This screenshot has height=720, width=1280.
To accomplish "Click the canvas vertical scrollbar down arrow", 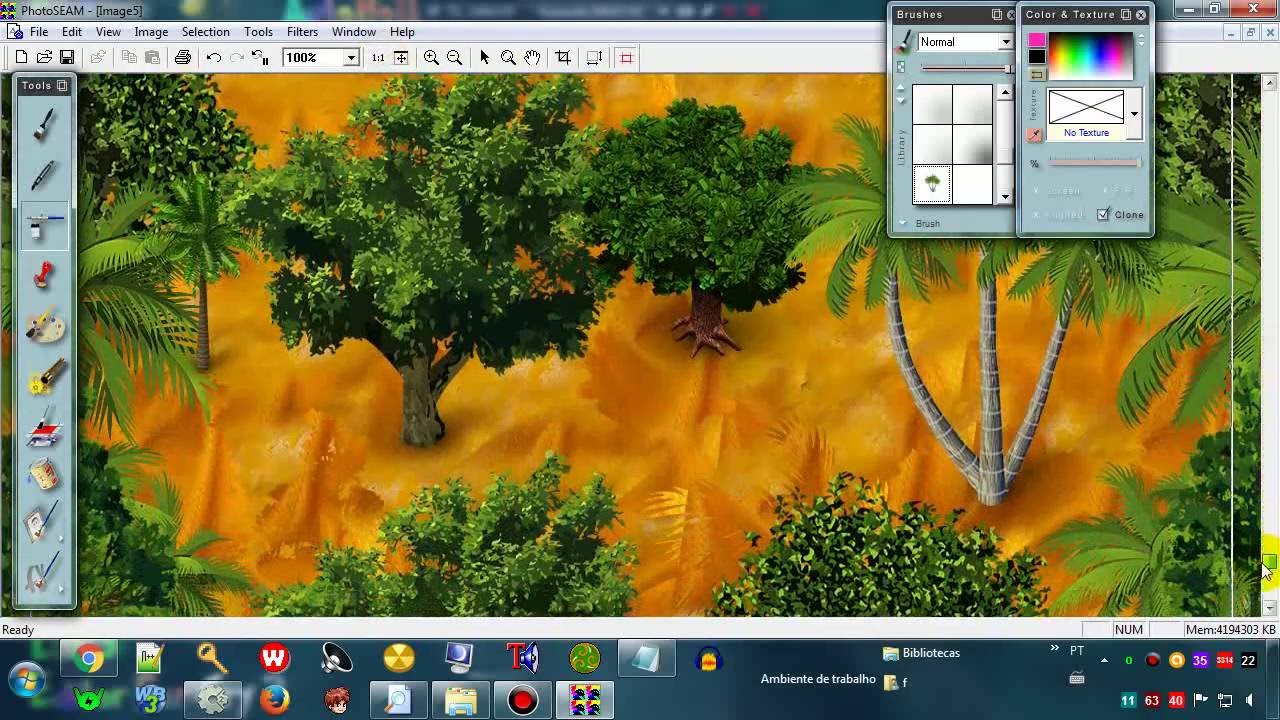I will pos(1270,607).
